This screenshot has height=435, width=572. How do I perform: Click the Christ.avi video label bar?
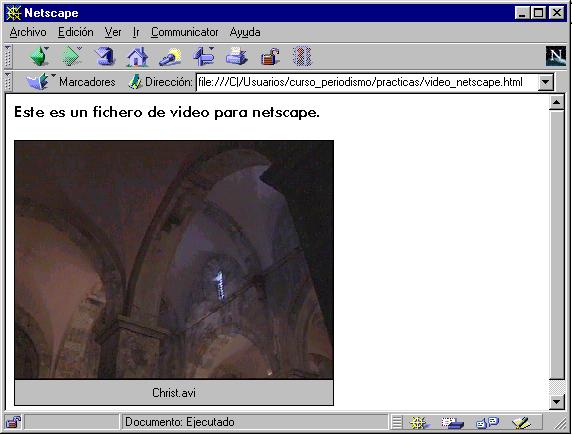[174, 393]
